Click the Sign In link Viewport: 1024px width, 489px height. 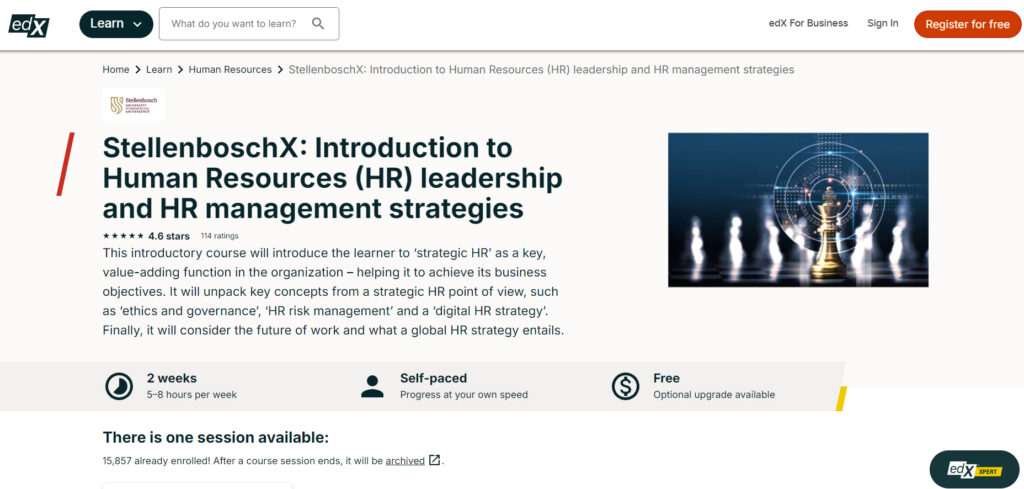[882, 24]
